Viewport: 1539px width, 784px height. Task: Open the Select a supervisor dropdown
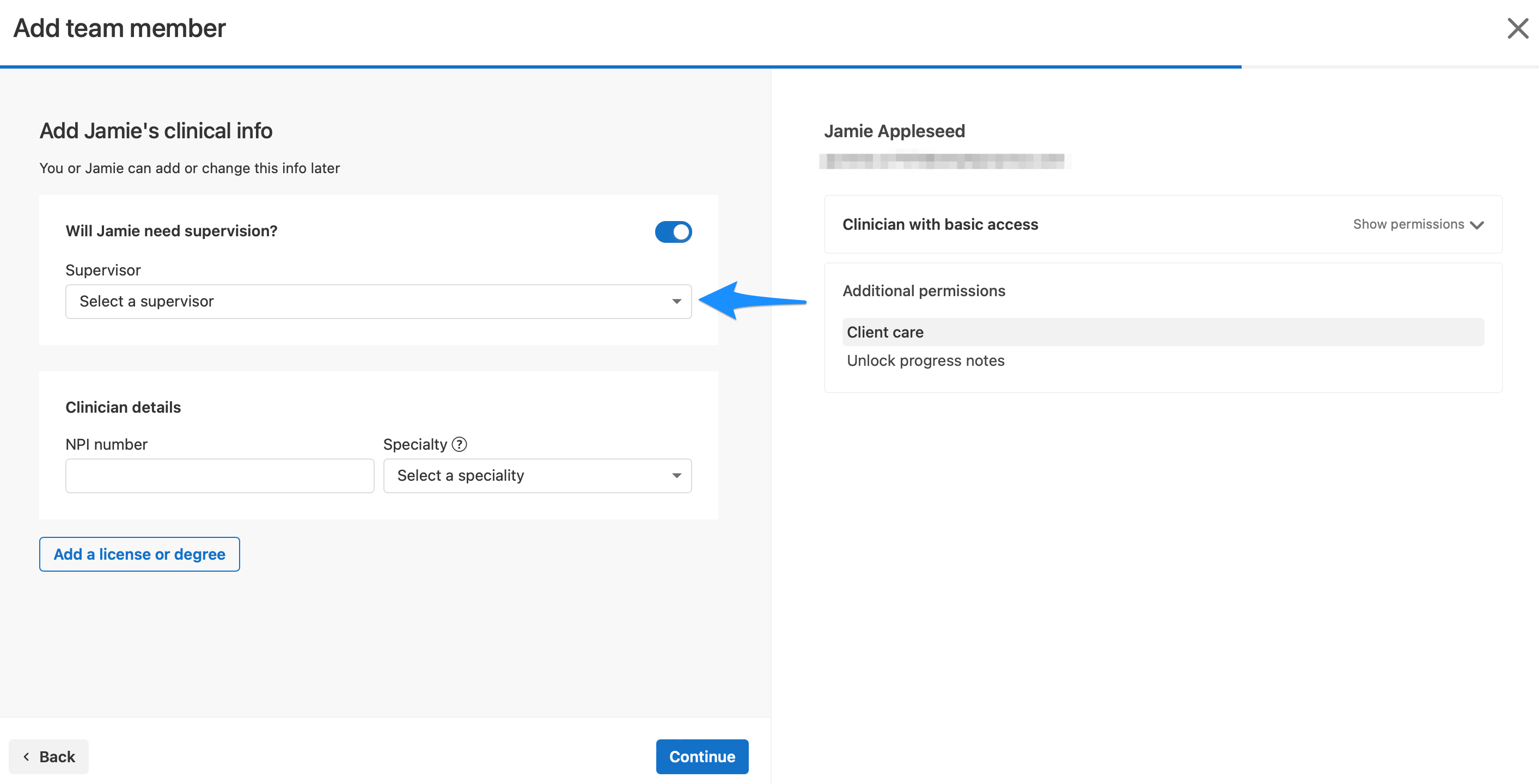tap(378, 302)
